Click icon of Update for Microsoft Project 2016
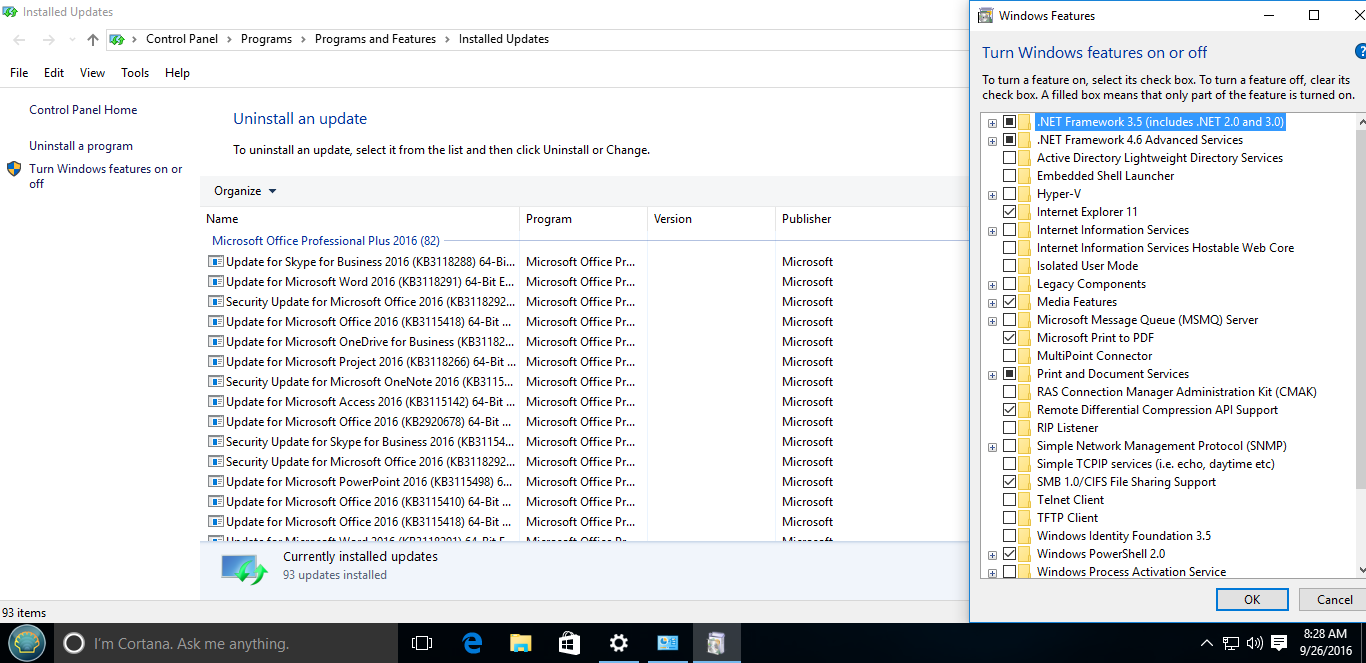The image size is (1366, 663). click(215, 362)
